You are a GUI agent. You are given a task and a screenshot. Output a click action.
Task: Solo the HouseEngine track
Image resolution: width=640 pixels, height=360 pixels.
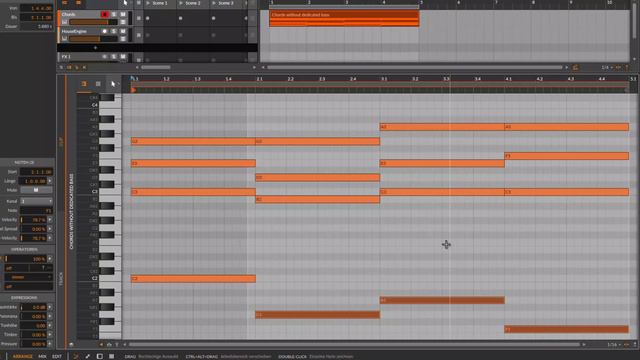[114, 31]
